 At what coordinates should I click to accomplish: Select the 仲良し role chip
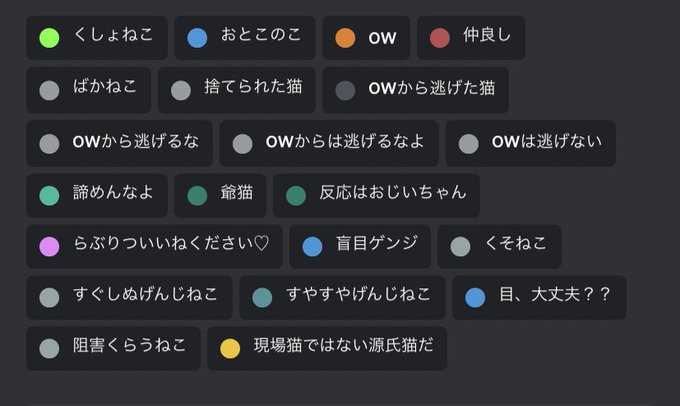[471, 38]
